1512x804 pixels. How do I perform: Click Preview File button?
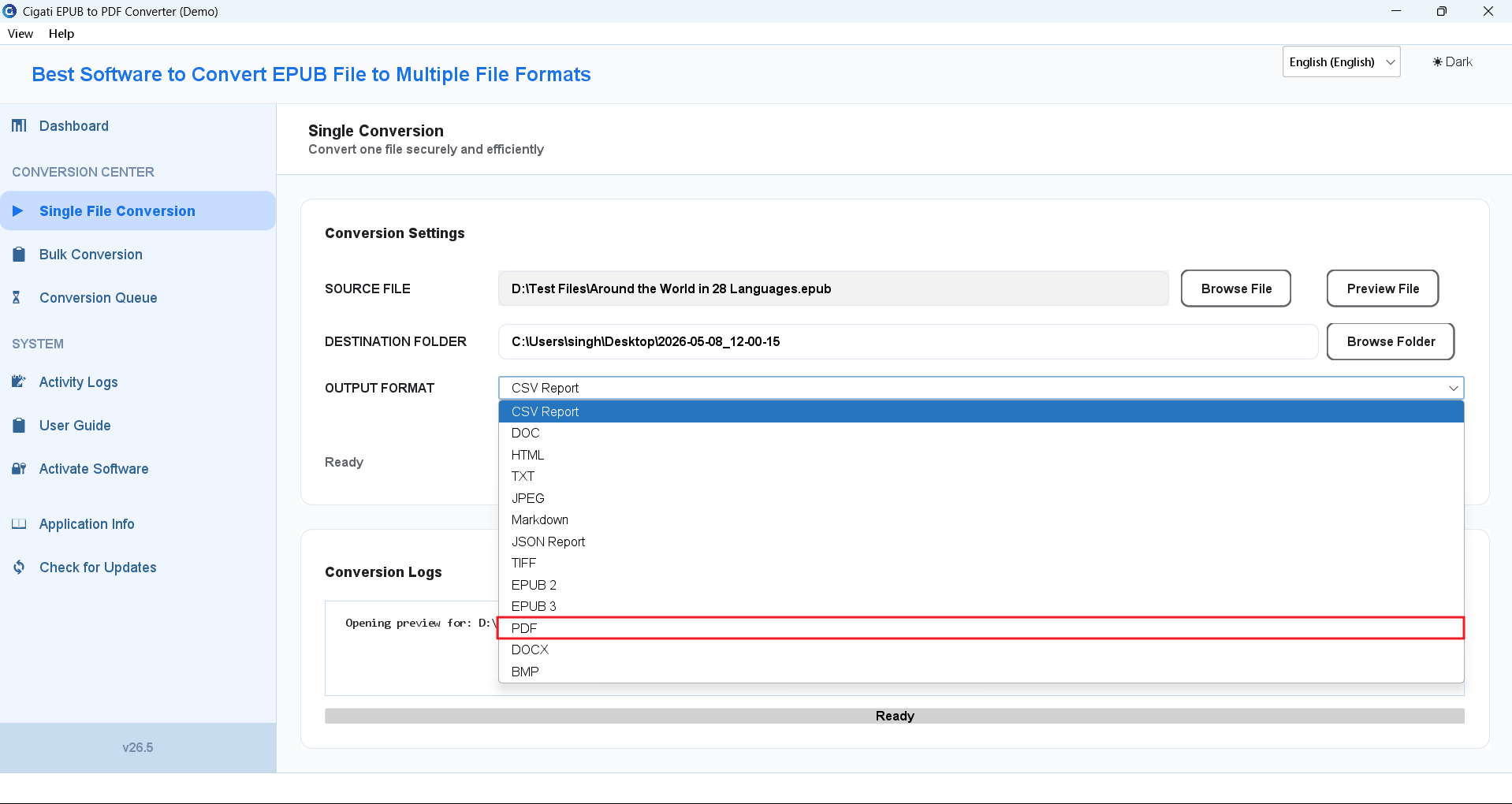(x=1382, y=288)
